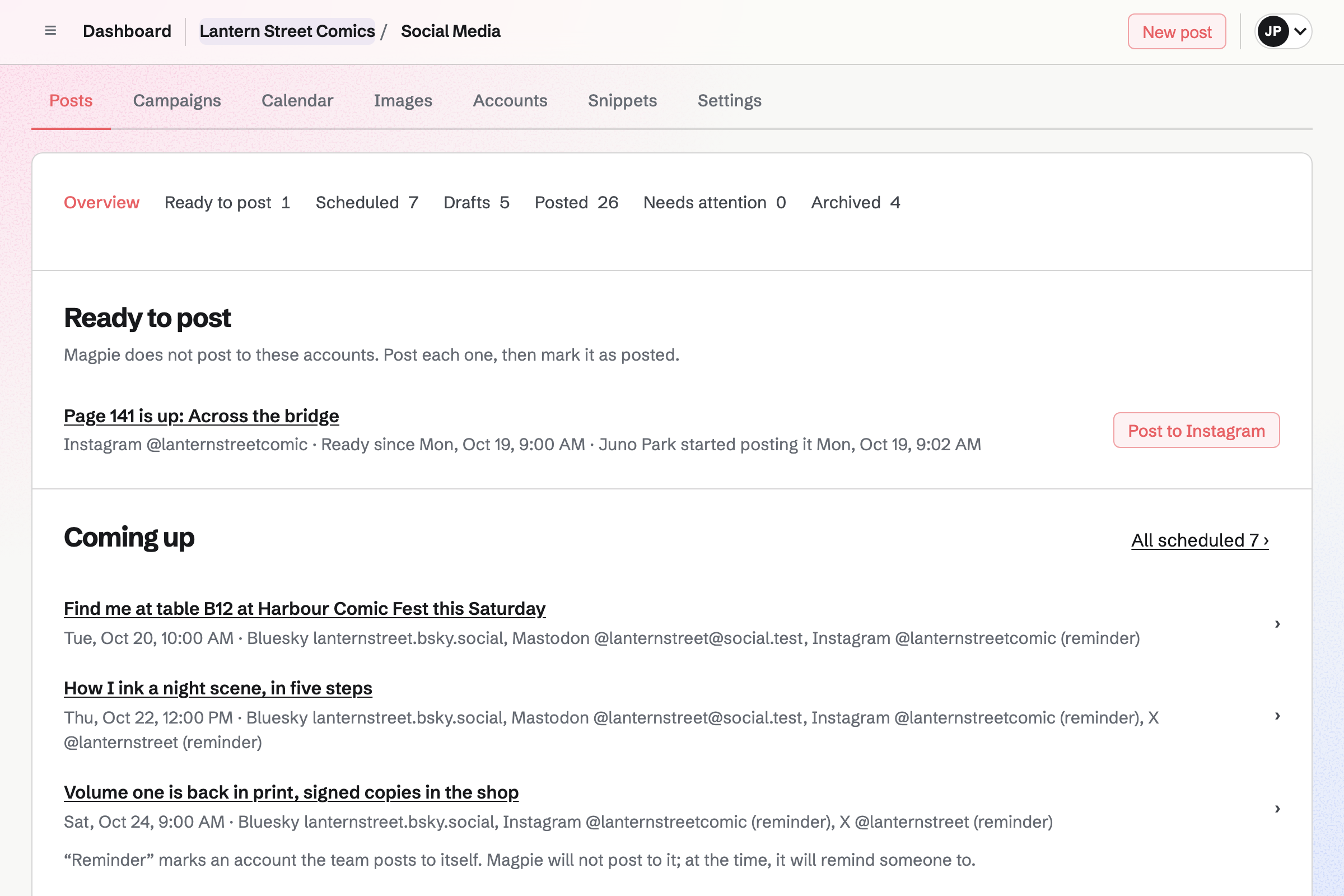This screenshot has width=1344, height=896.
Task: Open the Snippets tab
Action: pos(622,101)
